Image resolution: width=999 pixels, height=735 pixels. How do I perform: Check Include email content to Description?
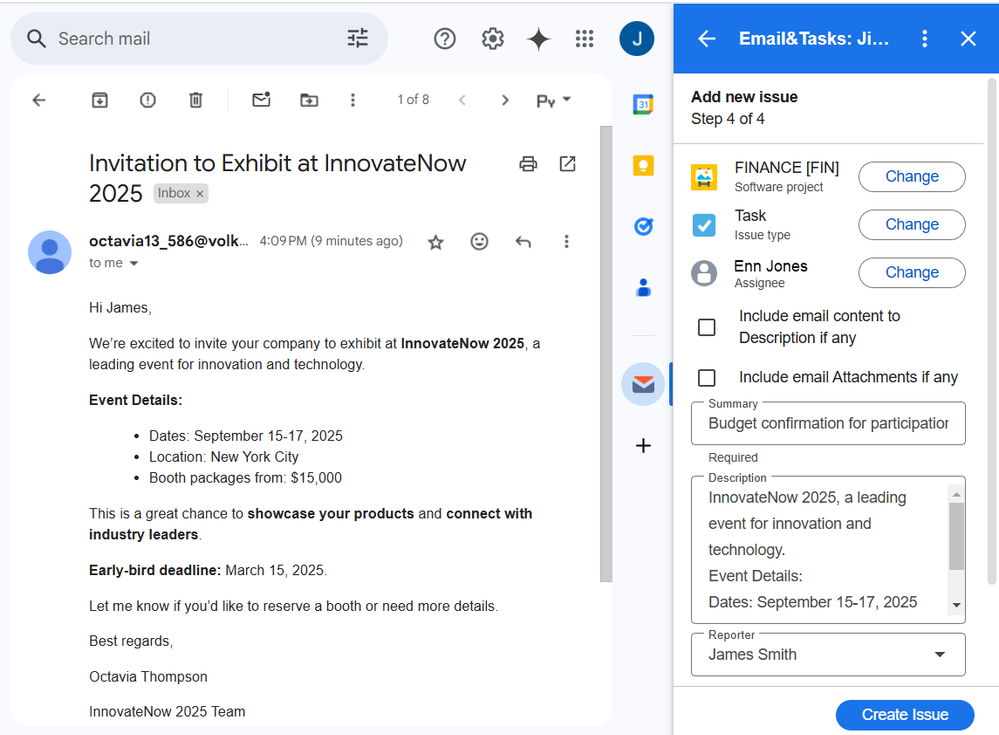(707, 327)
